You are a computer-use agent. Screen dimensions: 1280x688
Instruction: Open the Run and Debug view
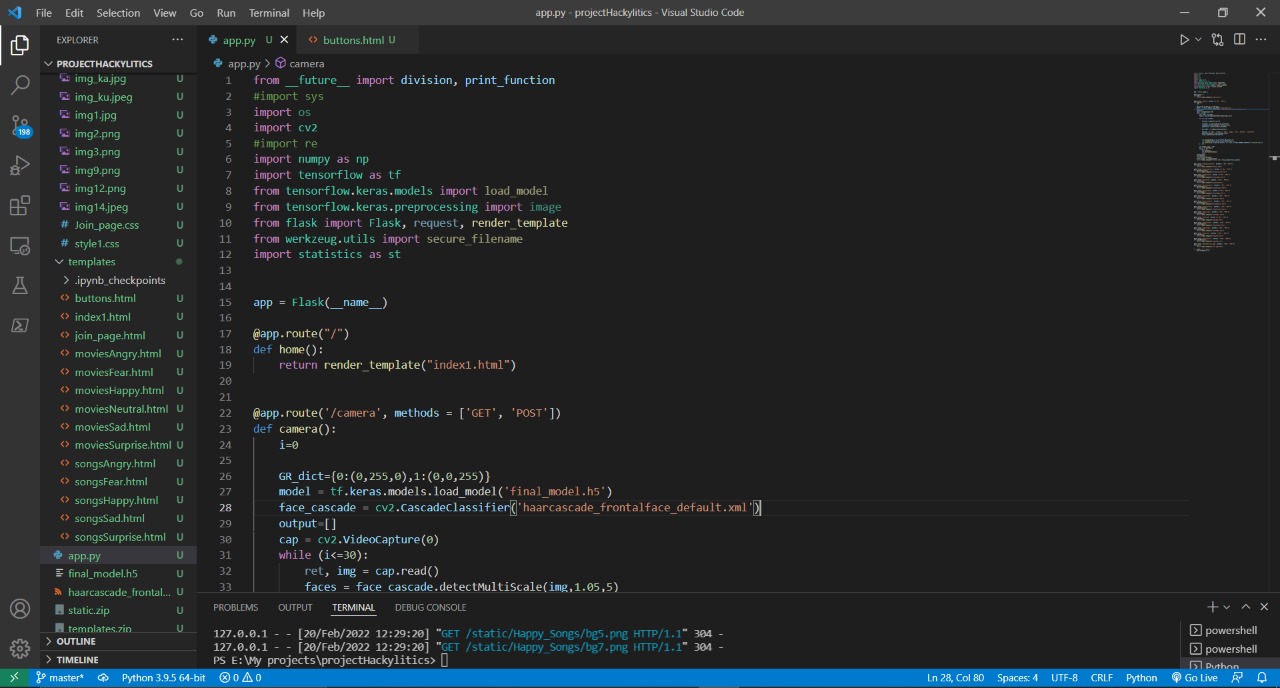point(20,166)
